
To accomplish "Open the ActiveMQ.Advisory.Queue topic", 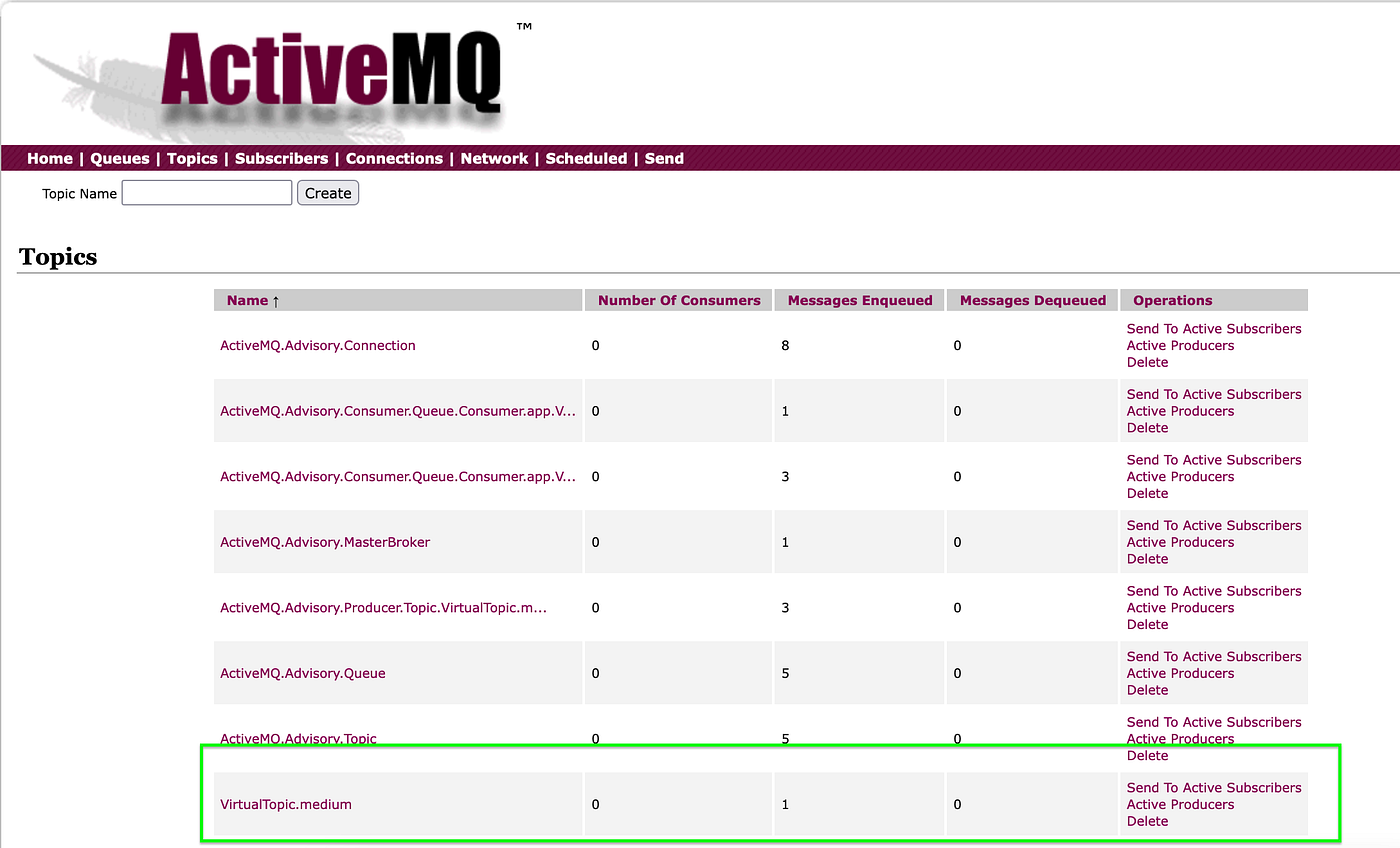I will click(x=303, y=673).
